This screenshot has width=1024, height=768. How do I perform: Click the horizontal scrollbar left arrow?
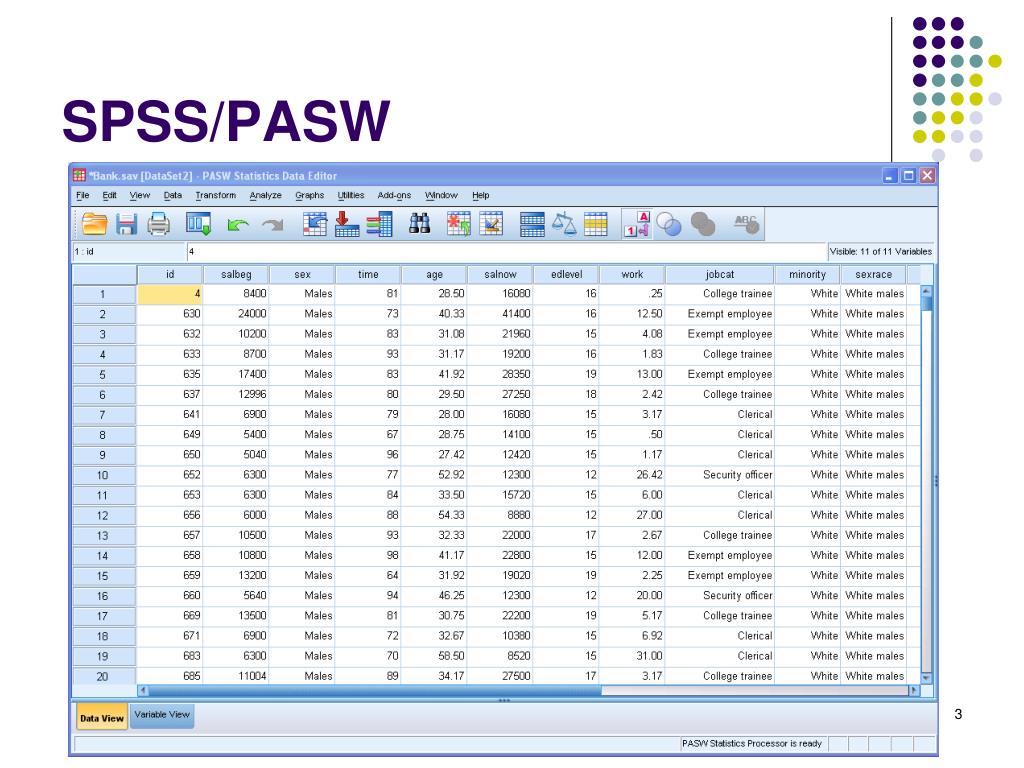coord(143,690)
